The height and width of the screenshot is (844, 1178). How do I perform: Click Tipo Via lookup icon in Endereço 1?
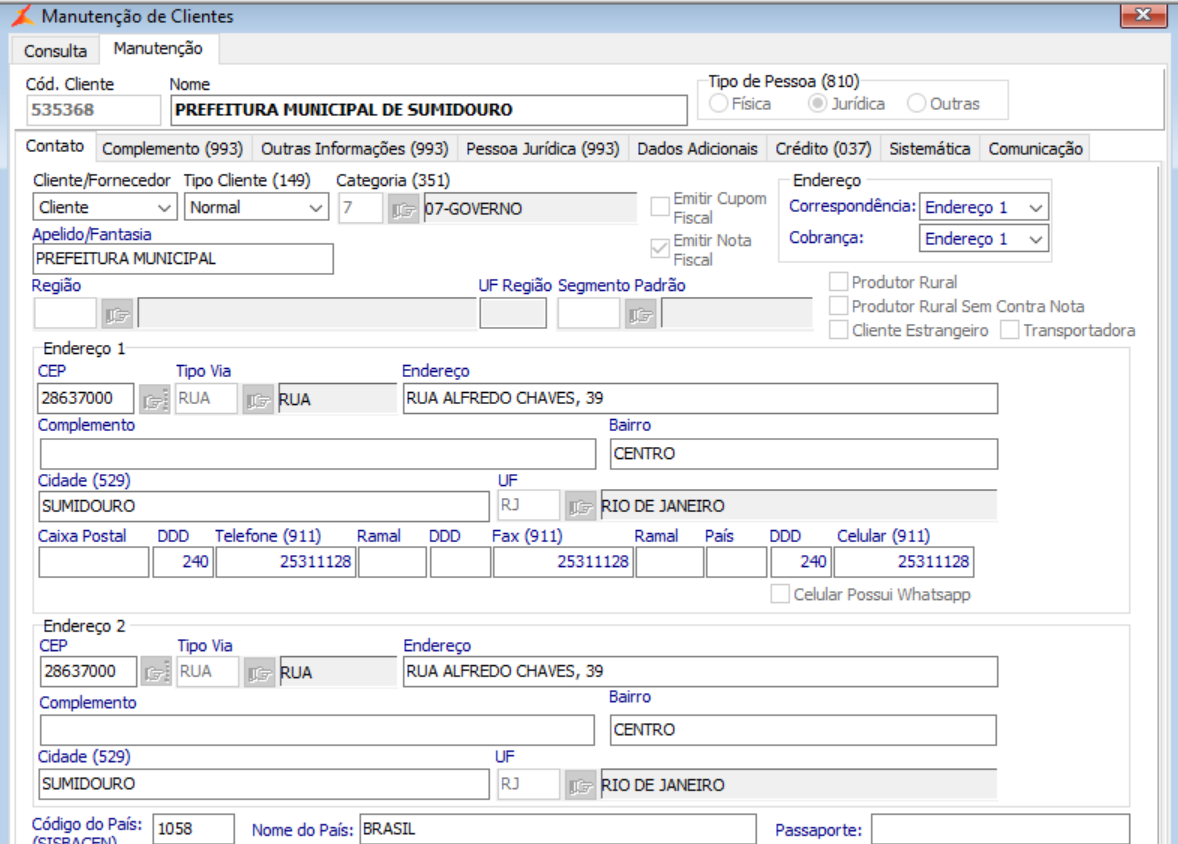pos(258,399)
